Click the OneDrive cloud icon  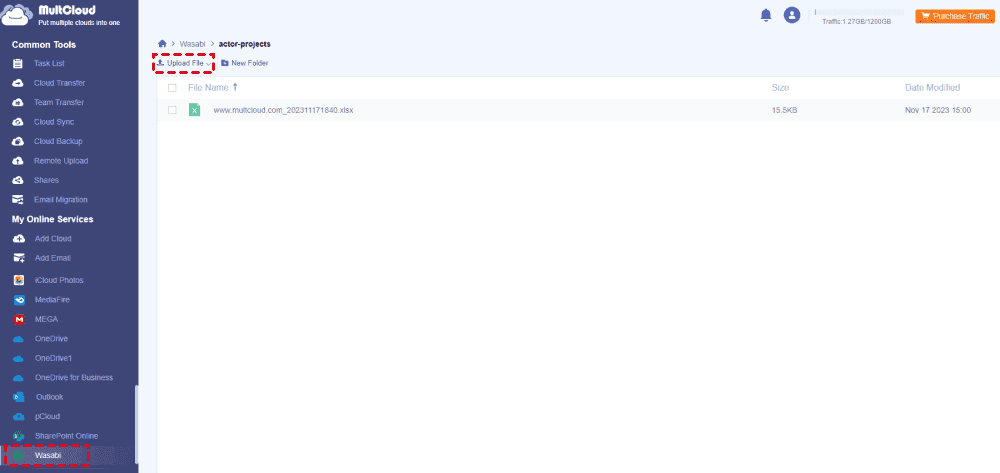18,338
